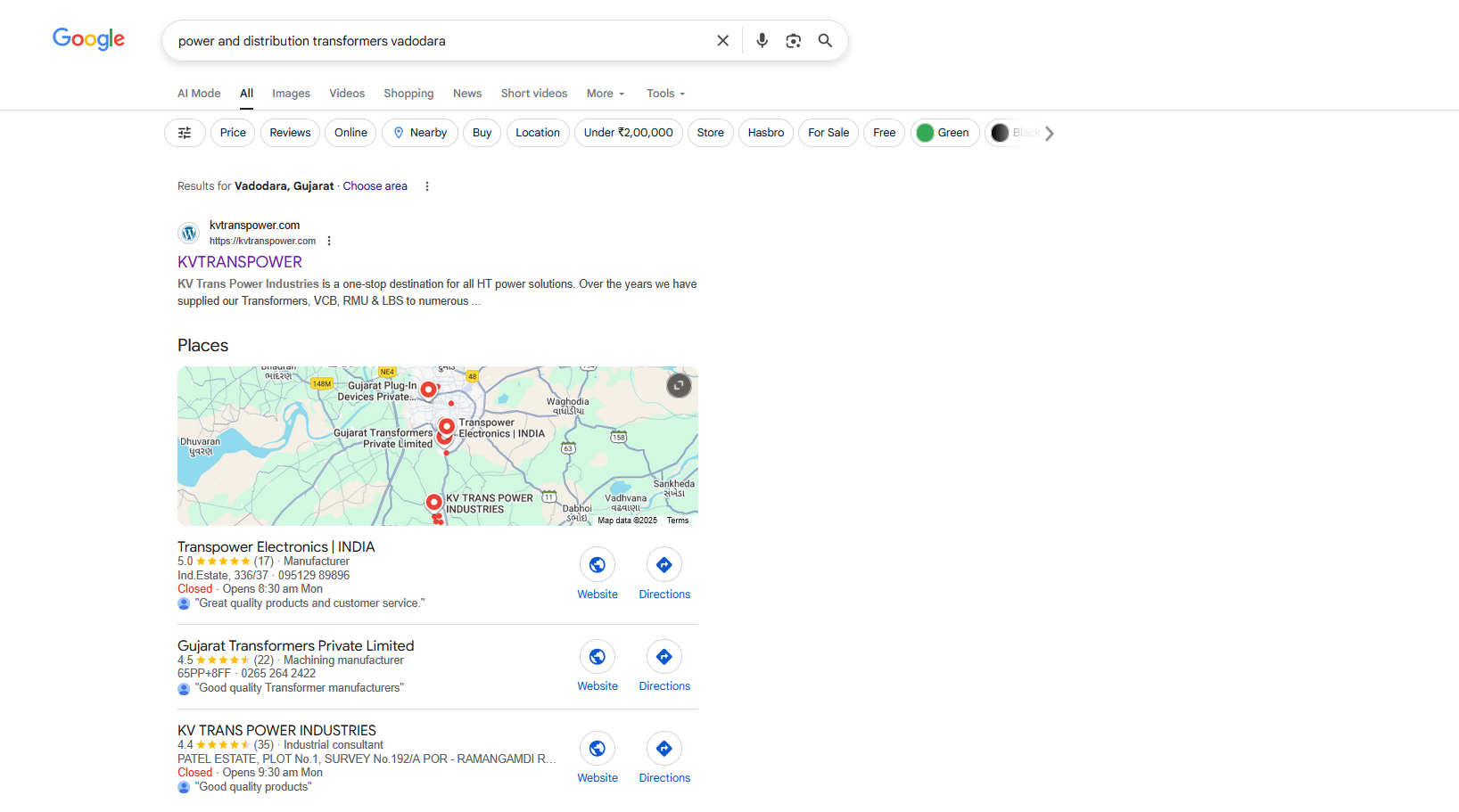Toggle the Reviews filter chip
The width and height of the screenshot is (1459, 812).
pyautogui.click(x=290, y=133)
